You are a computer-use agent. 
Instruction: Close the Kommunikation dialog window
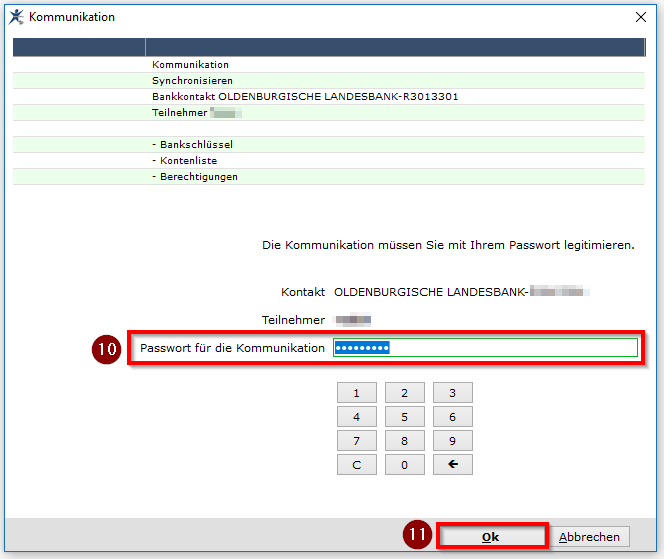pos(641,17)
